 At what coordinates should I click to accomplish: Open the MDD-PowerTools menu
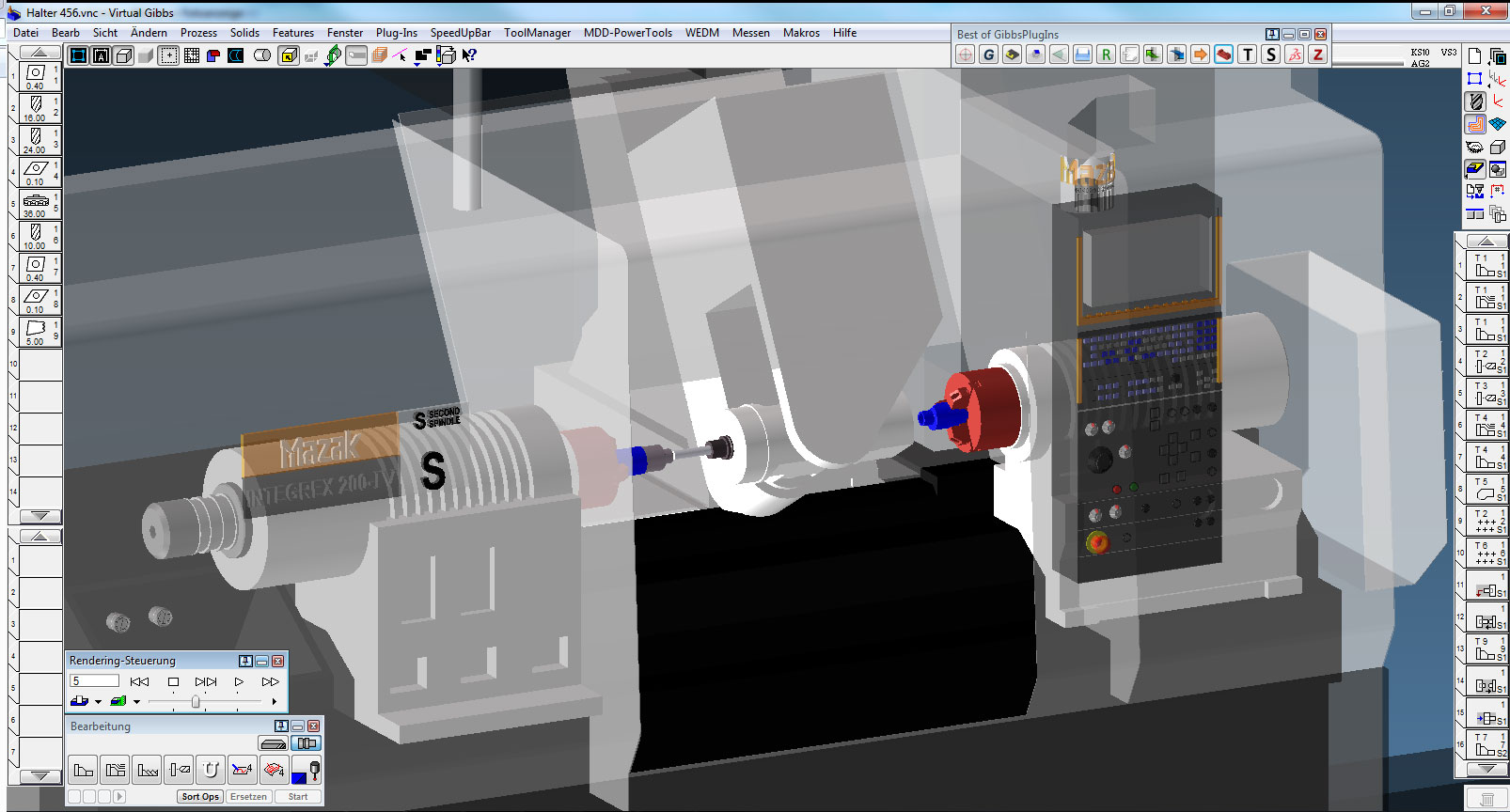627,32
